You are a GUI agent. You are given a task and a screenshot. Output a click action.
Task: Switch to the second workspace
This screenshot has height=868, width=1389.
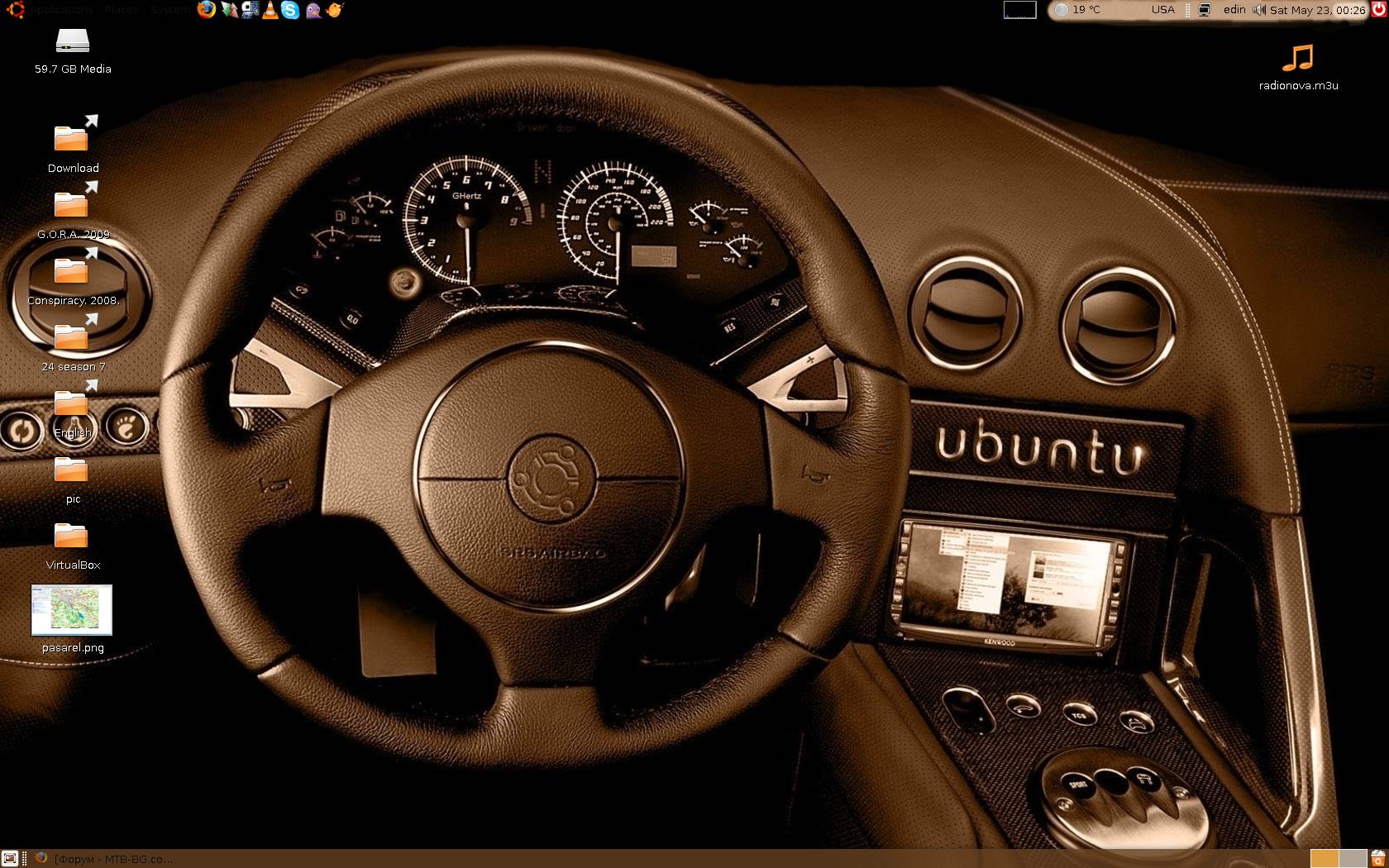1353,858
